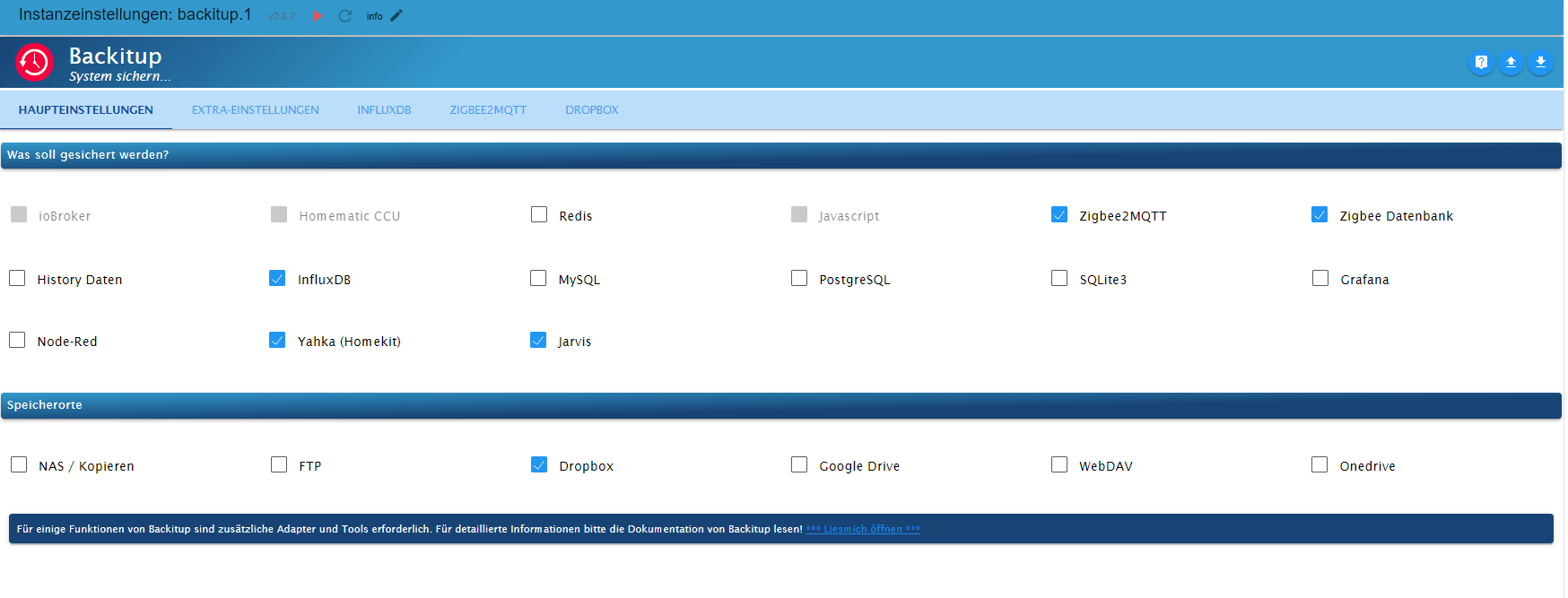Screen dimensions: 1568x598
Task: Edit the log level with the pencil icon
Action: [x=396, y=15]
